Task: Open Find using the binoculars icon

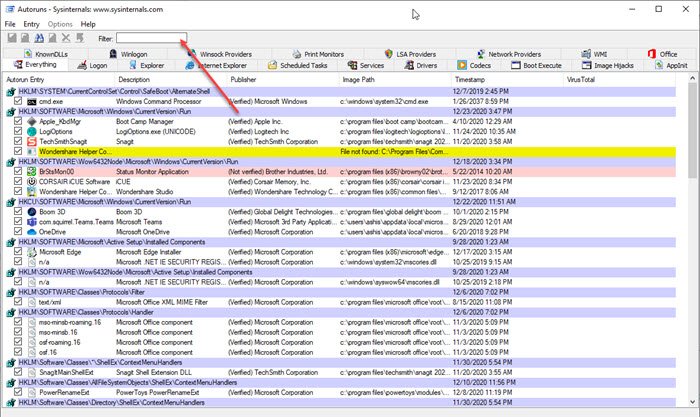Action: (x=39, y=38)
